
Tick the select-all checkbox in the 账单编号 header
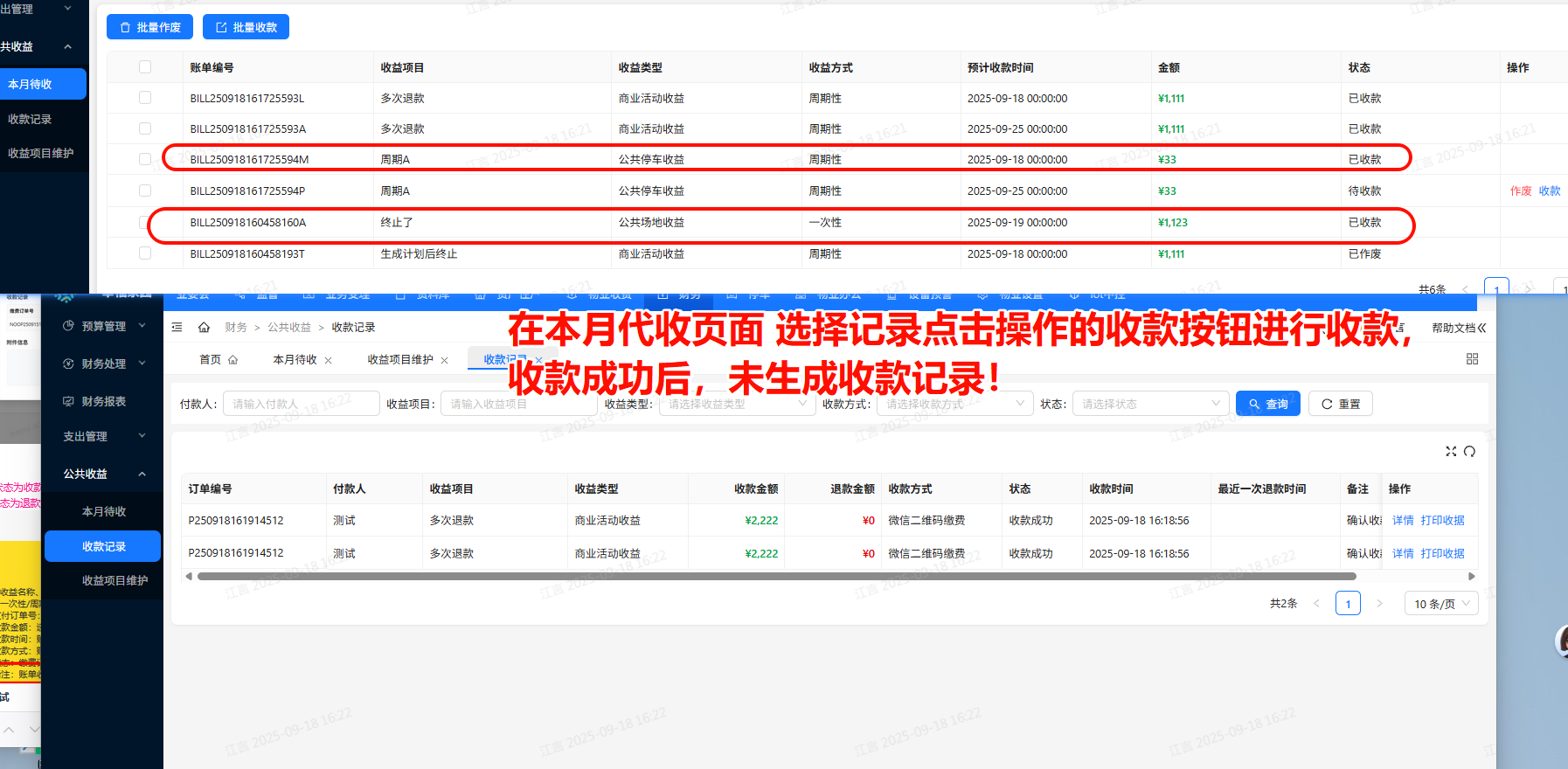tap(145, 67)
